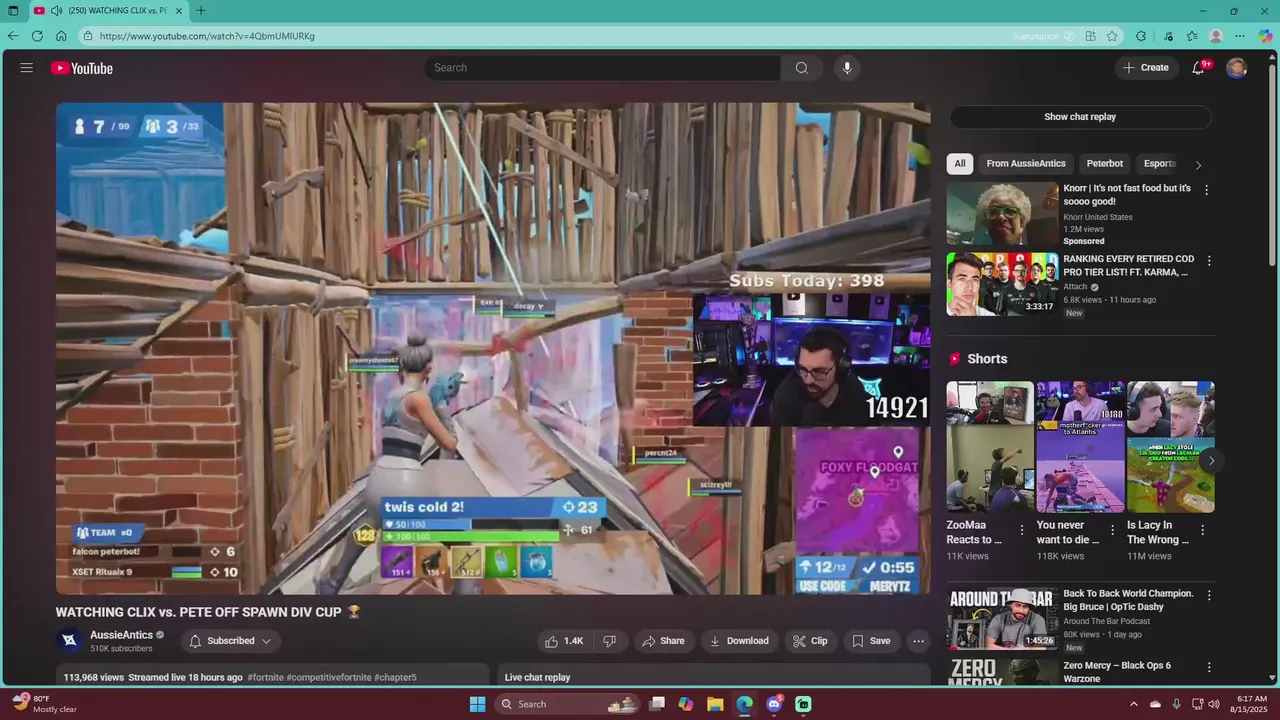1280x720 pixels.
Task: Save the video to a playlist
Action: click(871, 641)
